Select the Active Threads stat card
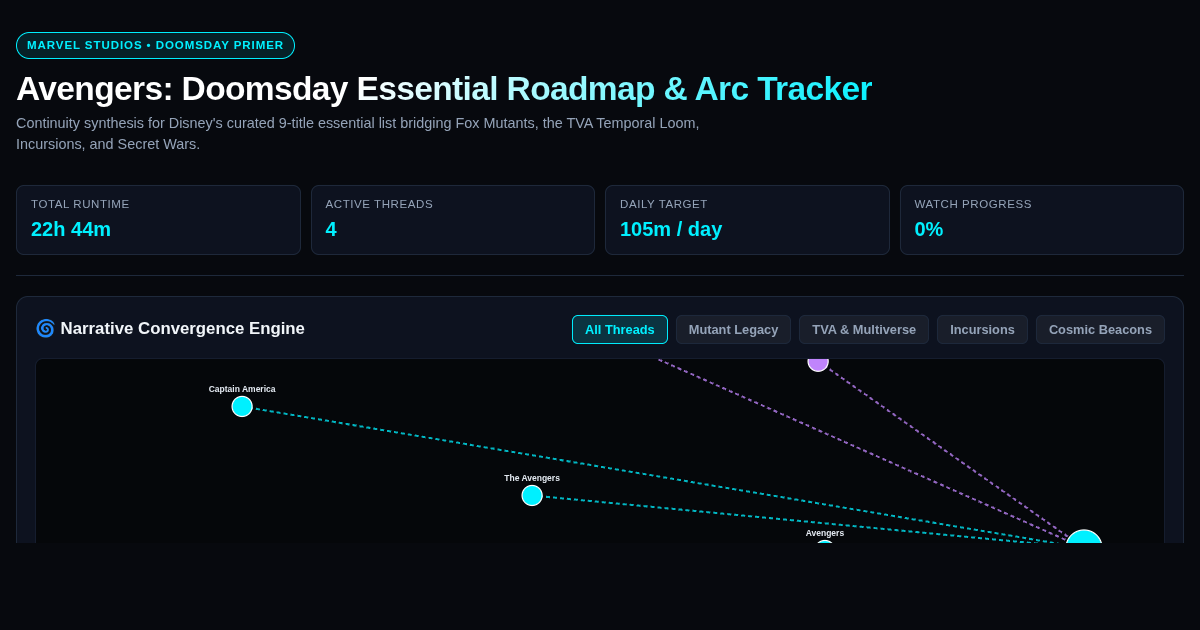1200x630 pixels. pos(453,220)
